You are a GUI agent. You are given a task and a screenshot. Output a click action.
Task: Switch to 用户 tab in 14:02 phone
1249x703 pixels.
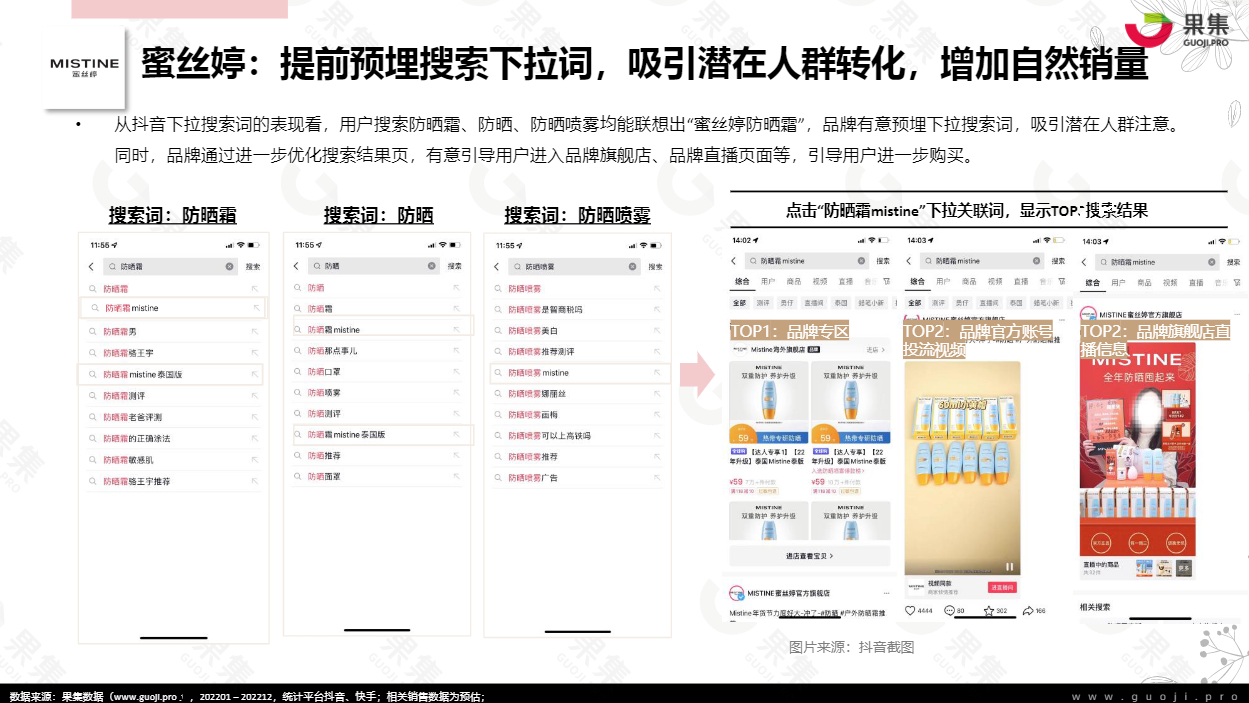coord(767,282)
